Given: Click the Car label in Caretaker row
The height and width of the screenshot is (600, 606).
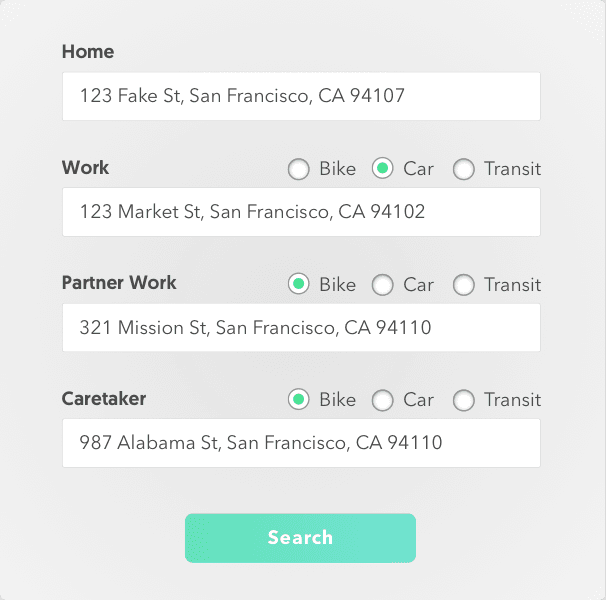Looking at the screenshot, I should pos(419,400).
